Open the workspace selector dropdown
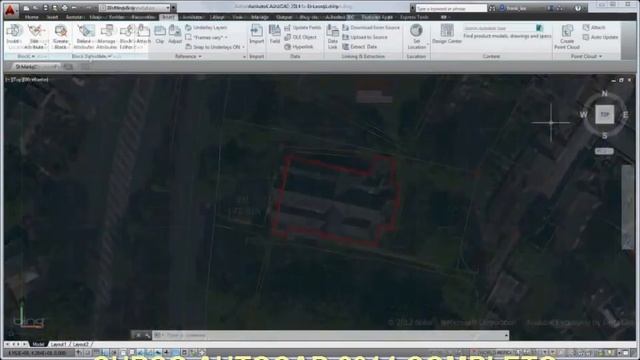 pyautogui.click(x=135, y=8)
